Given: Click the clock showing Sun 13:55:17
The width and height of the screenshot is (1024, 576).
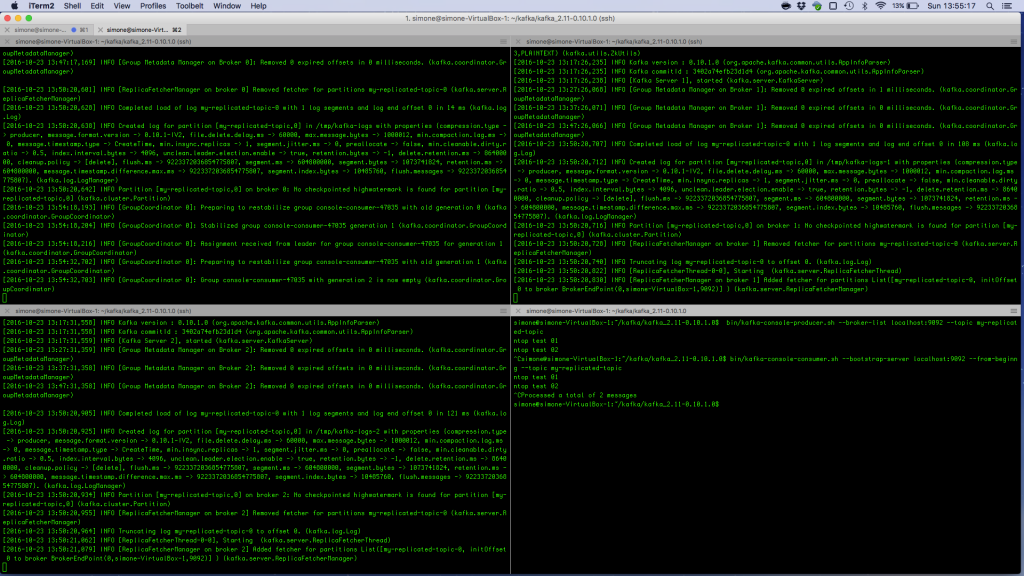Looking at the screenshot, I should point(952,6).
